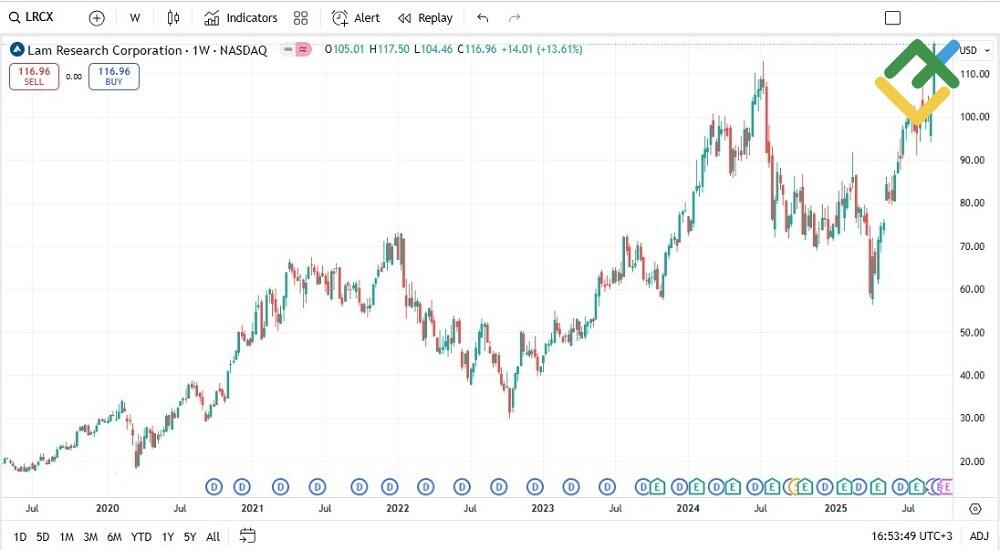The image size is (1000, 550).
Task: Click the 2024 time axis label
Action: (x=688, y=509)
